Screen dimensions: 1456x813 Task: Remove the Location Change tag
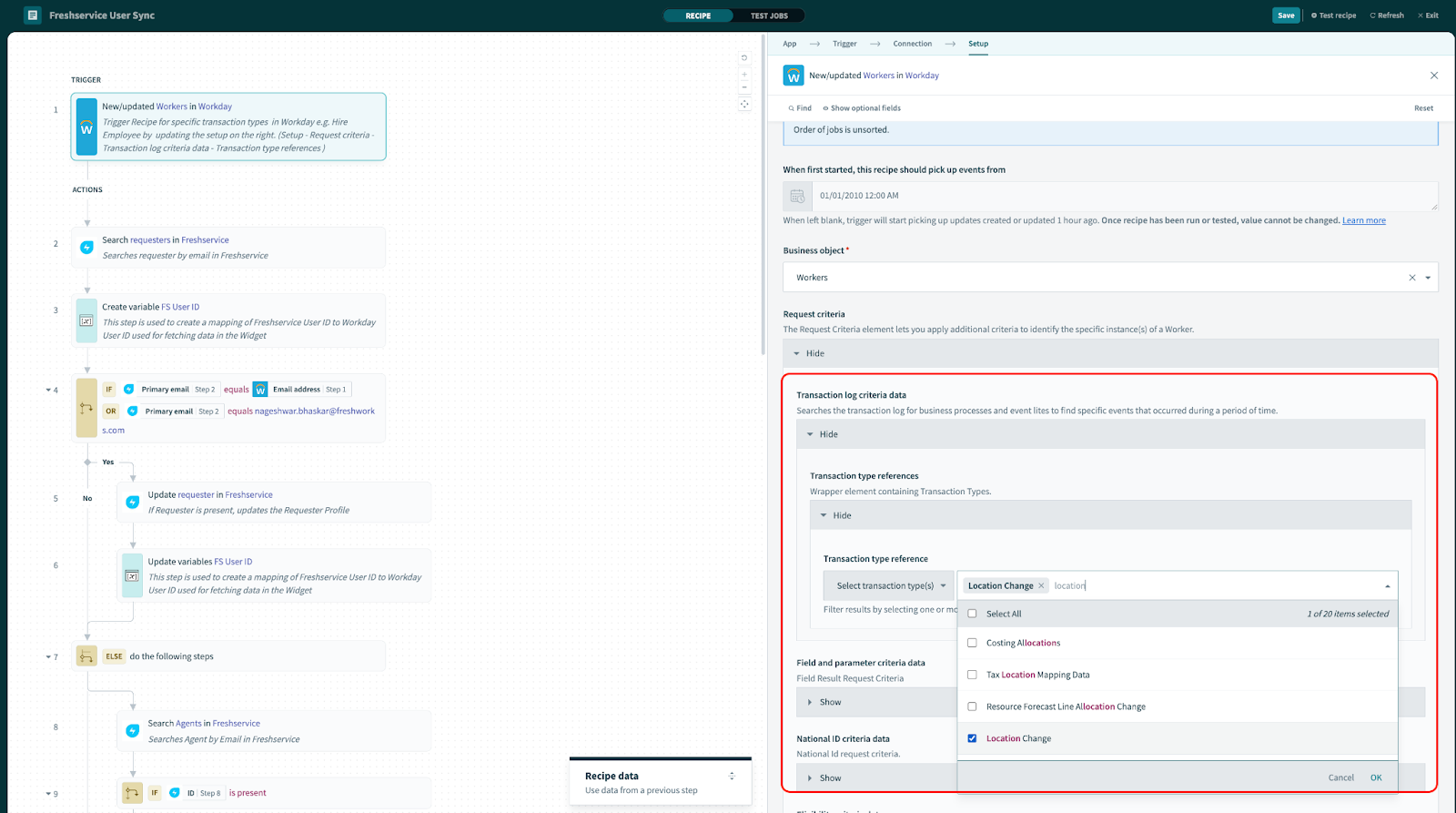(1041, 585)
